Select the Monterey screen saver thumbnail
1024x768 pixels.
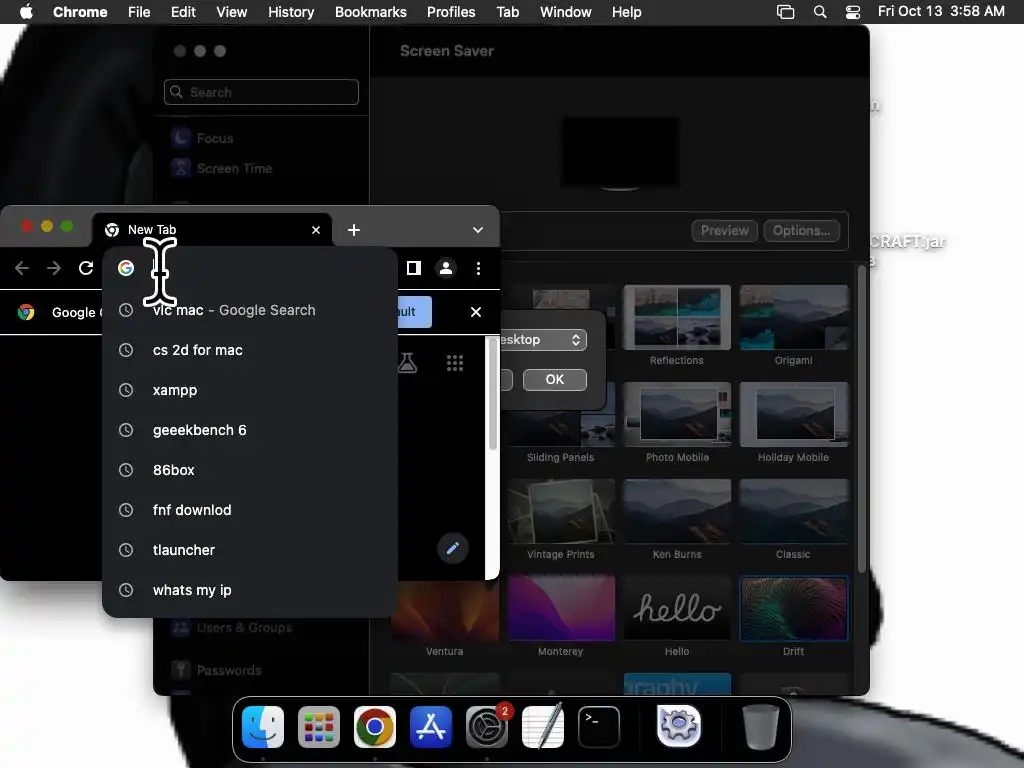point(560,609)
